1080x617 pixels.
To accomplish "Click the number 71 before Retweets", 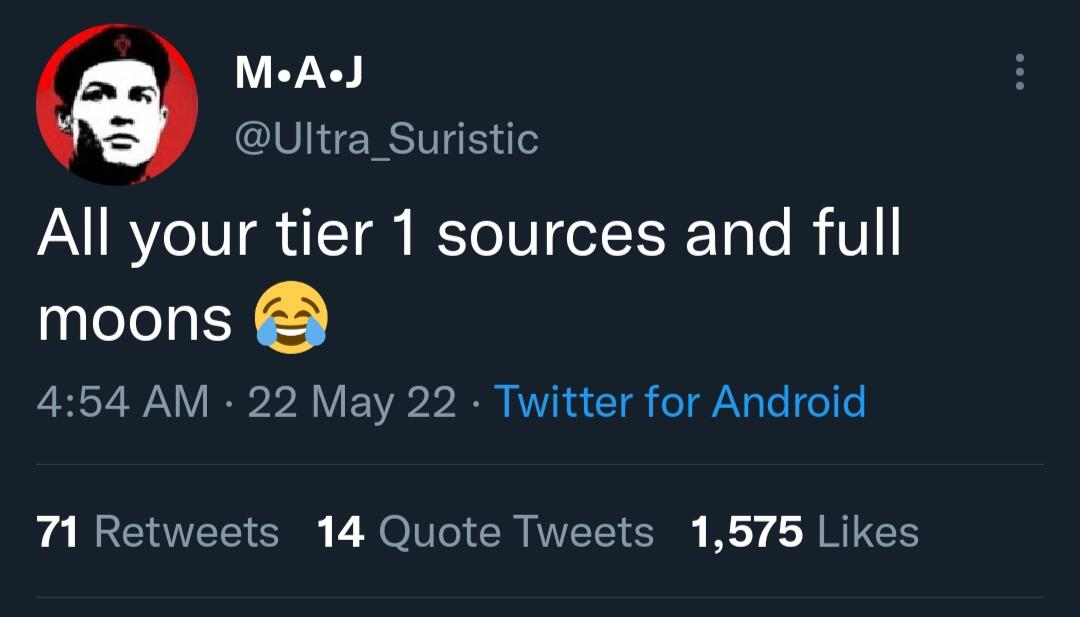I will tap(58, 532).
